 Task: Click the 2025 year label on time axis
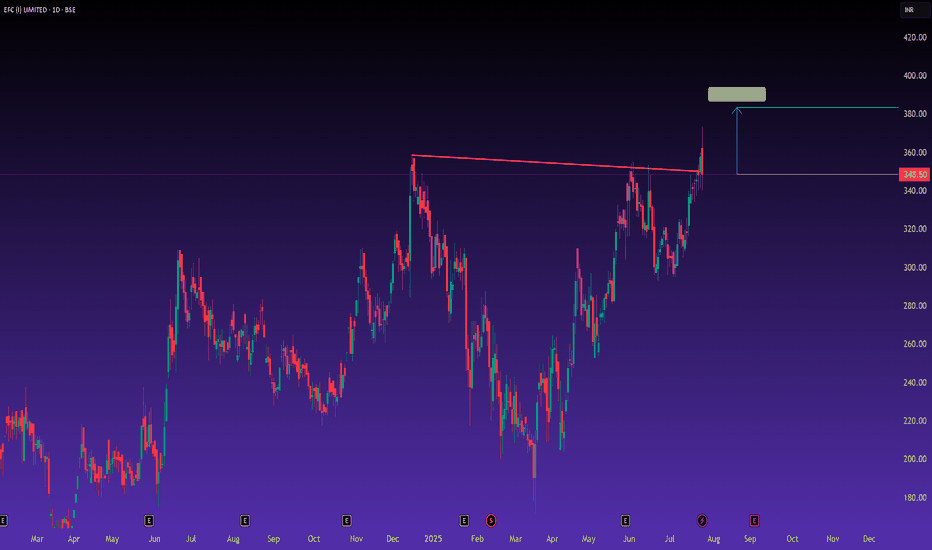pos(433,539)
